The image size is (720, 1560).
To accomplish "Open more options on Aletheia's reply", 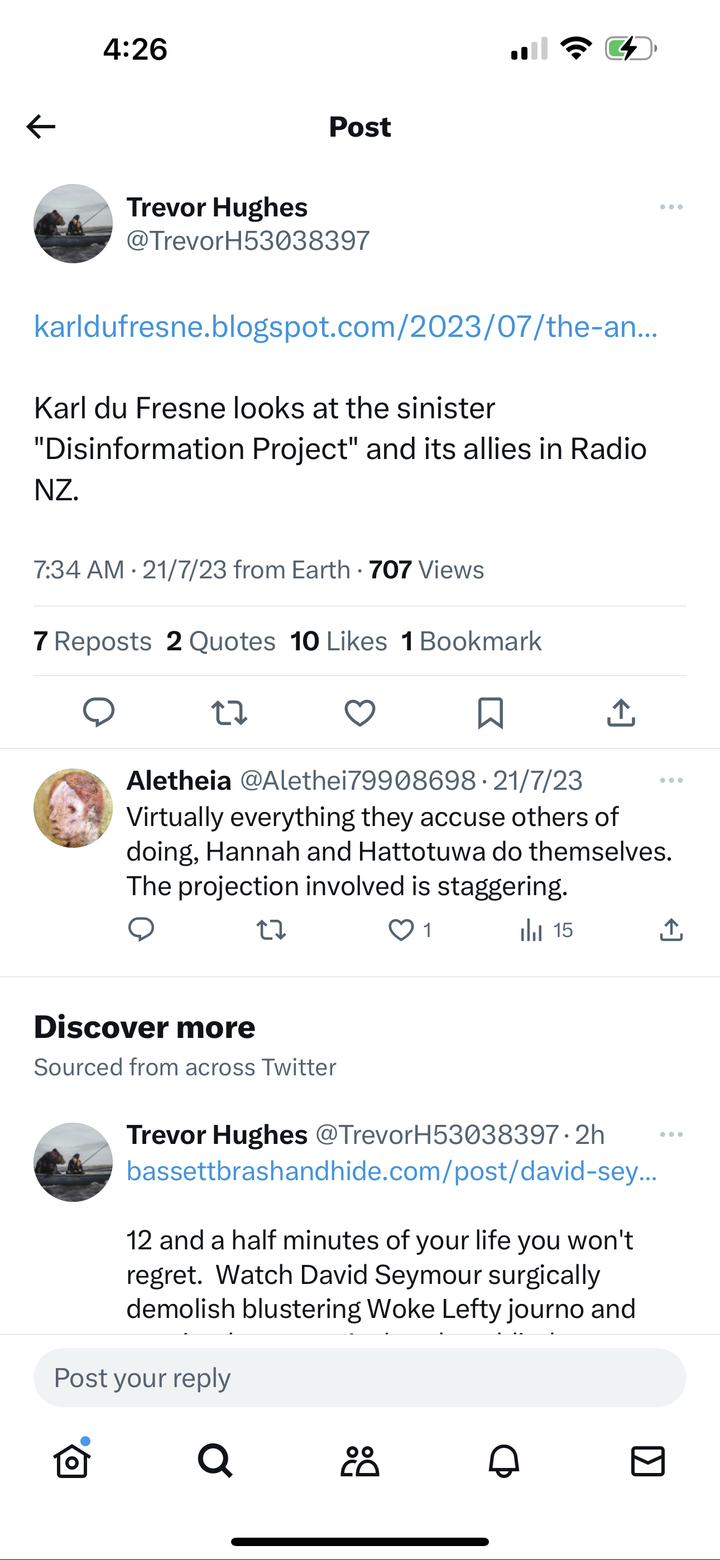I will click(671, 780).
